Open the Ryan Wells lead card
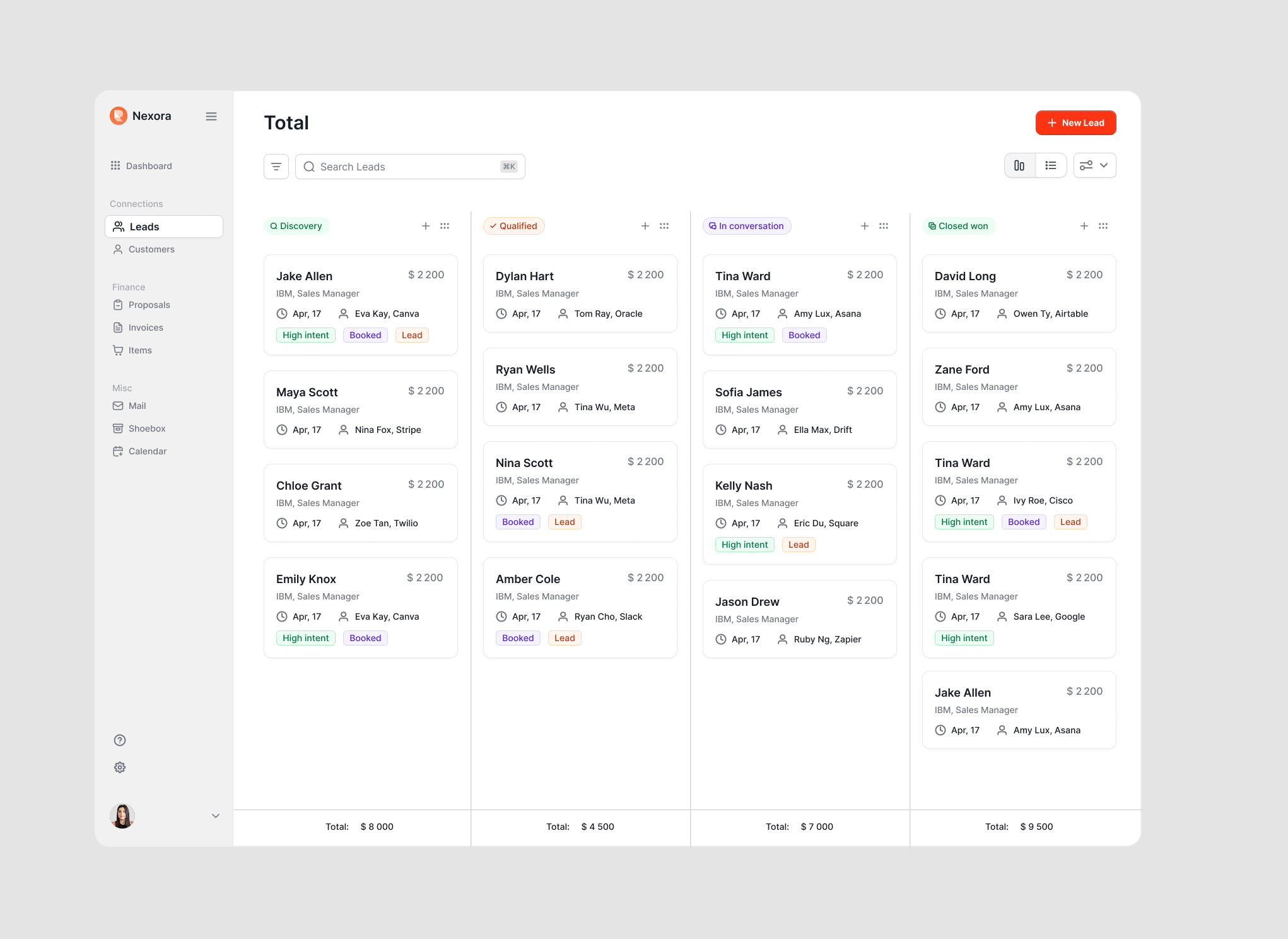This screenshot has height=939, width=1288. coord(580,387)
